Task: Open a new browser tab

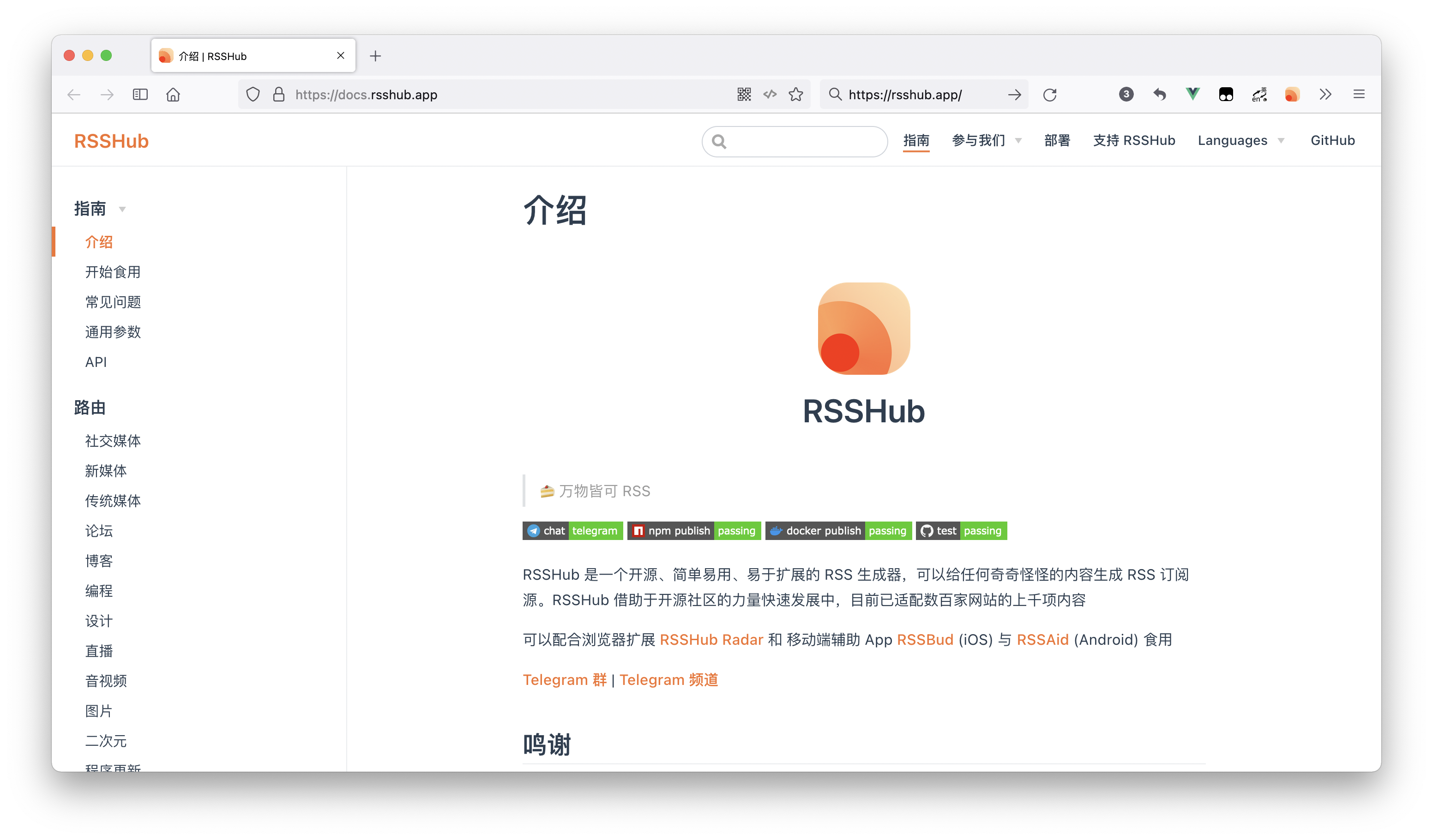Action: pos(375,56)
